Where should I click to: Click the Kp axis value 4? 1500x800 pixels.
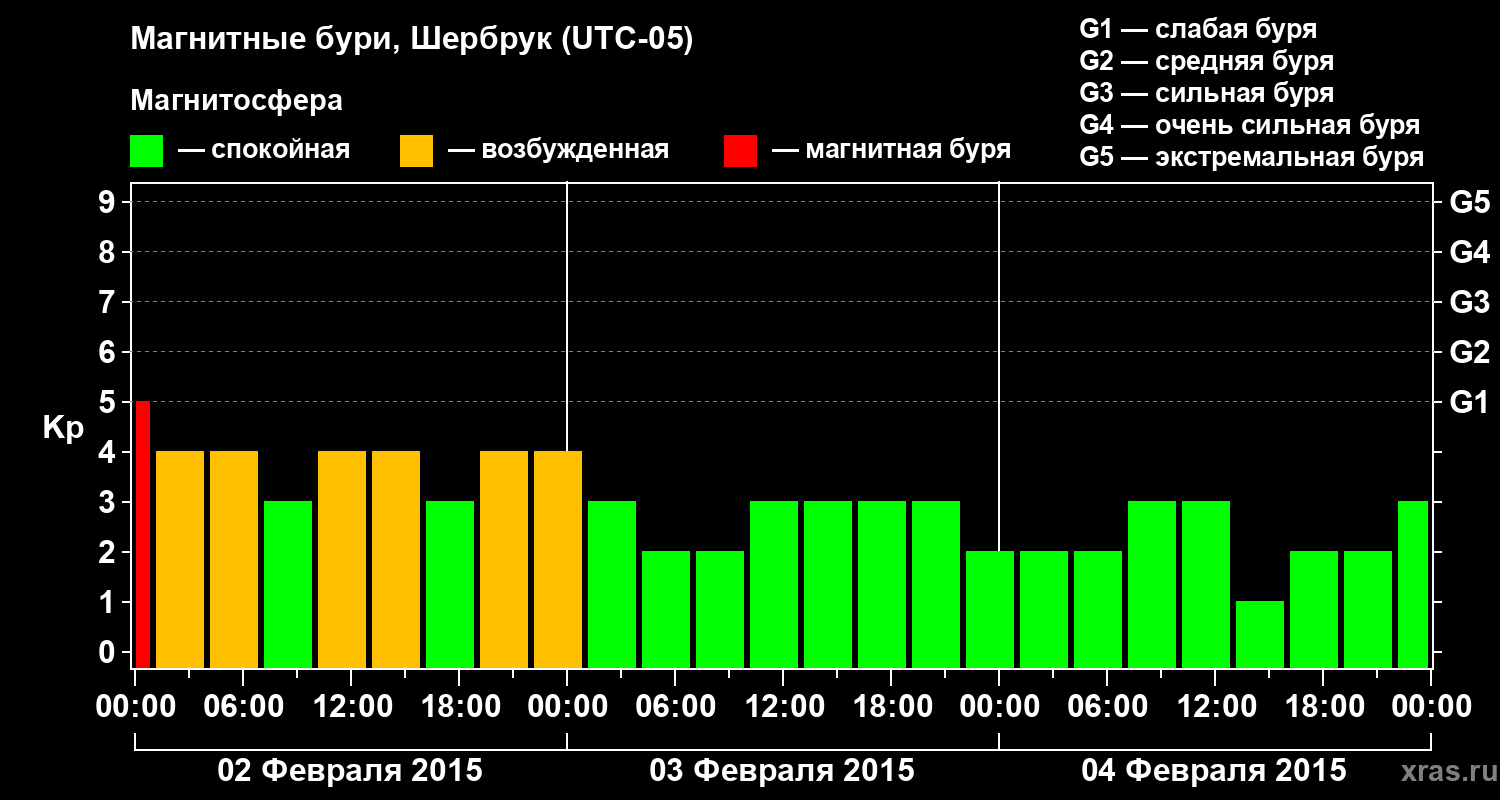108,452
